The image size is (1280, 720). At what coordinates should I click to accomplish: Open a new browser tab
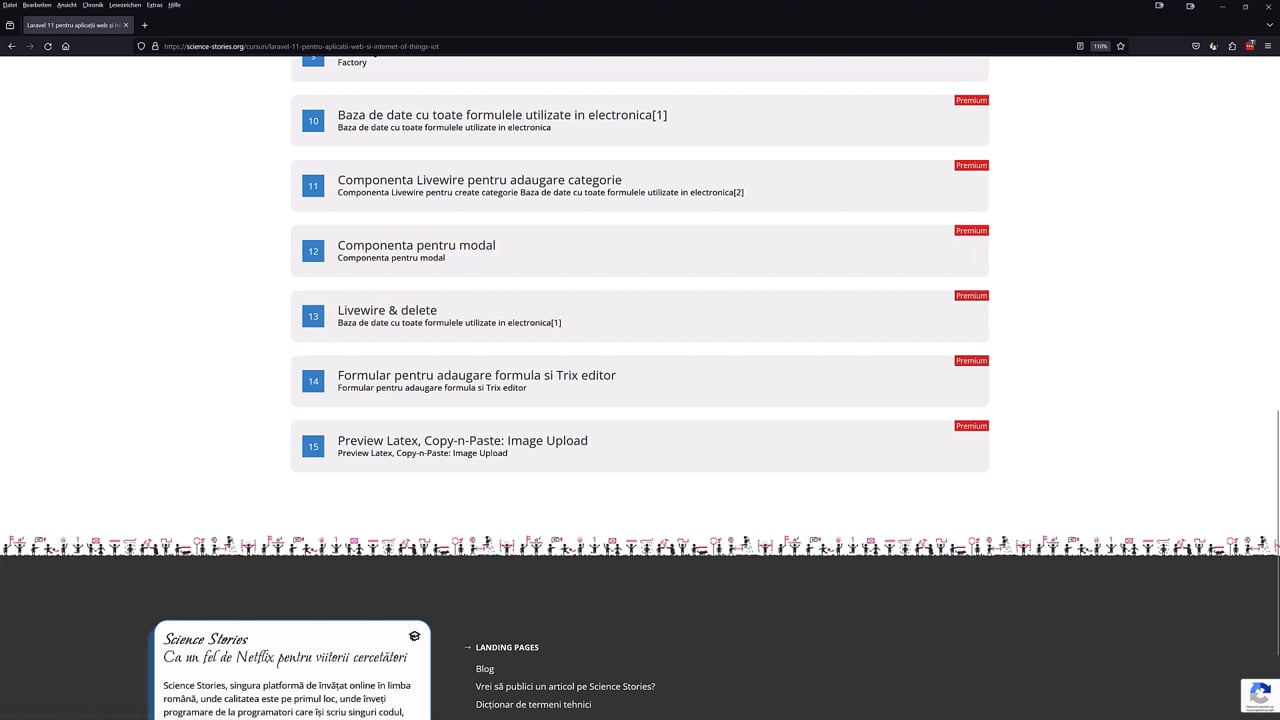coord(145,25)
